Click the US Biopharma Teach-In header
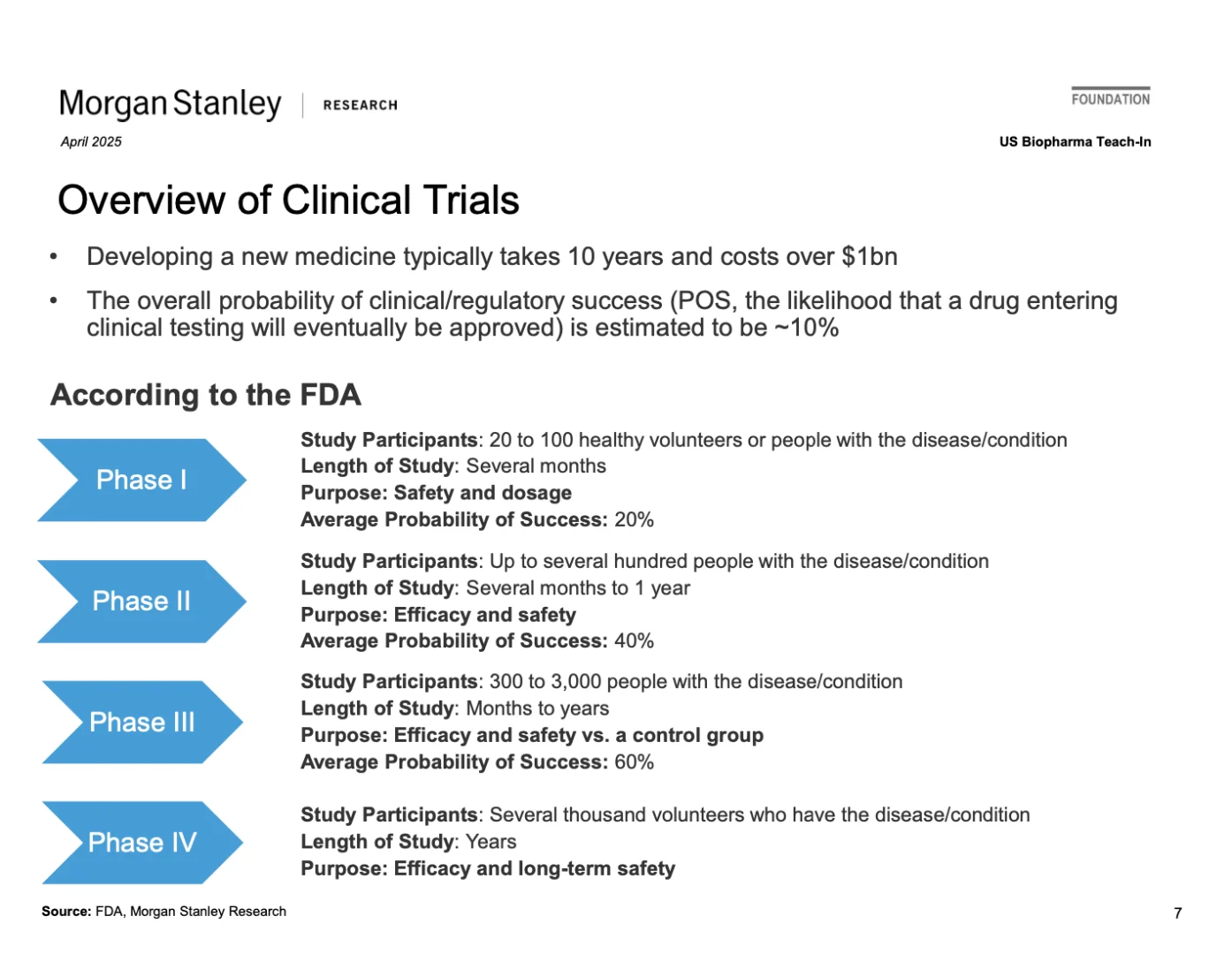 1075,141
